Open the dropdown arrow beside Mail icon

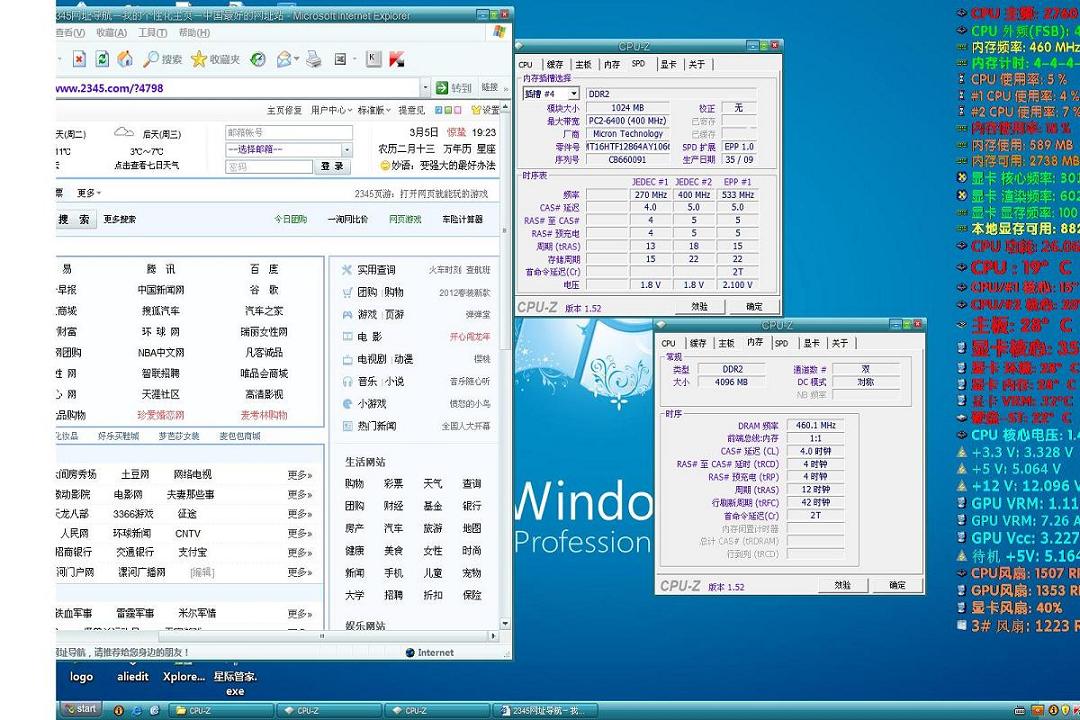[296, 59]
